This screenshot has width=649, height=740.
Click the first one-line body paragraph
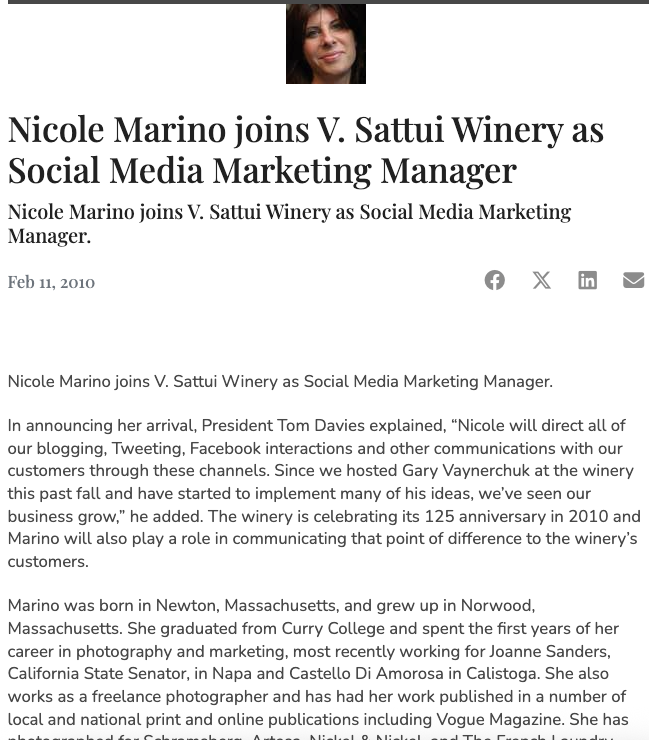(280, 381)
